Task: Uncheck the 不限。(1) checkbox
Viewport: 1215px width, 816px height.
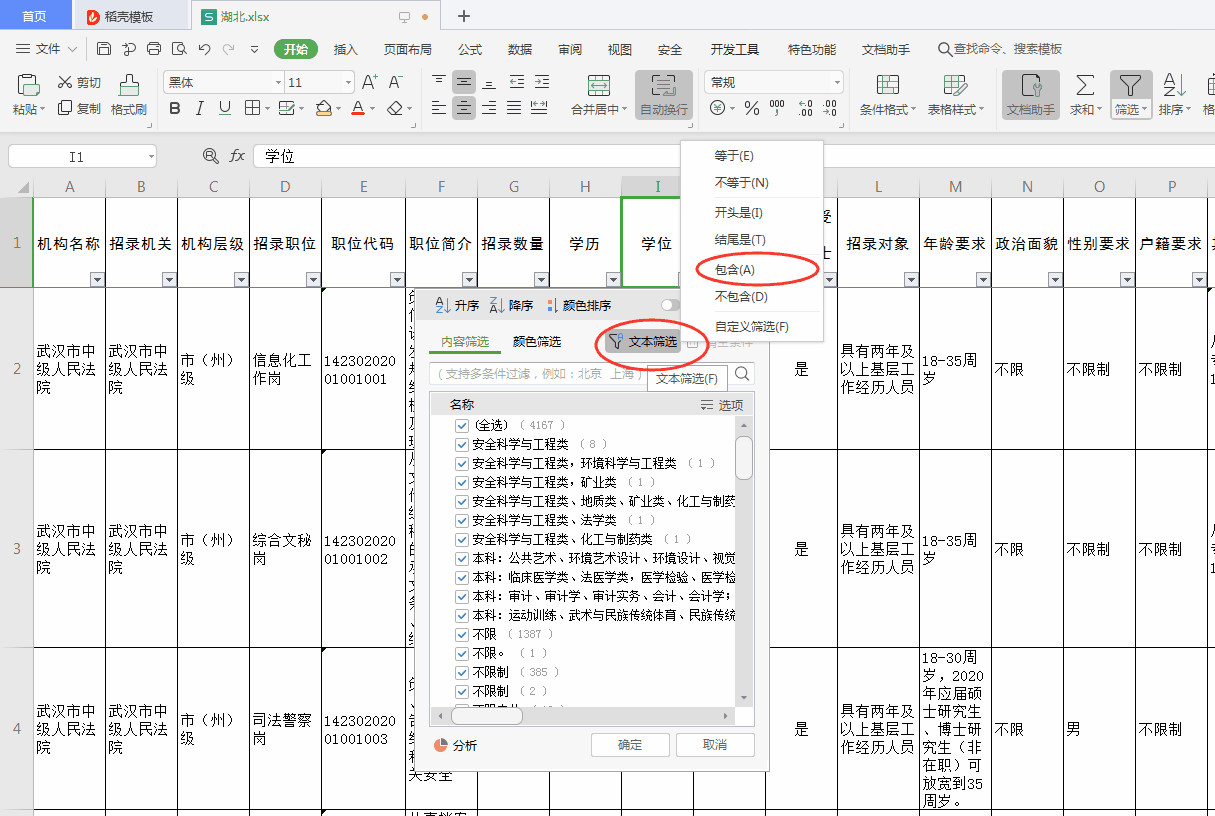Action: tap(462, 654)
